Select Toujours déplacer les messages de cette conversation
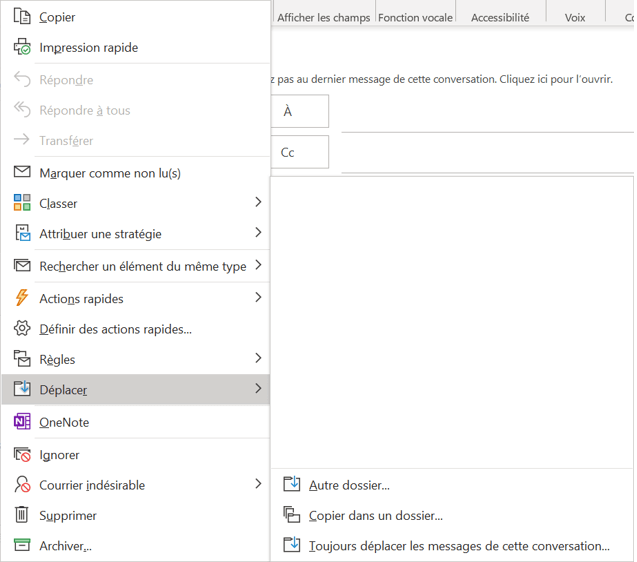The height and width of the screenshot is (562, 637). 452,545
